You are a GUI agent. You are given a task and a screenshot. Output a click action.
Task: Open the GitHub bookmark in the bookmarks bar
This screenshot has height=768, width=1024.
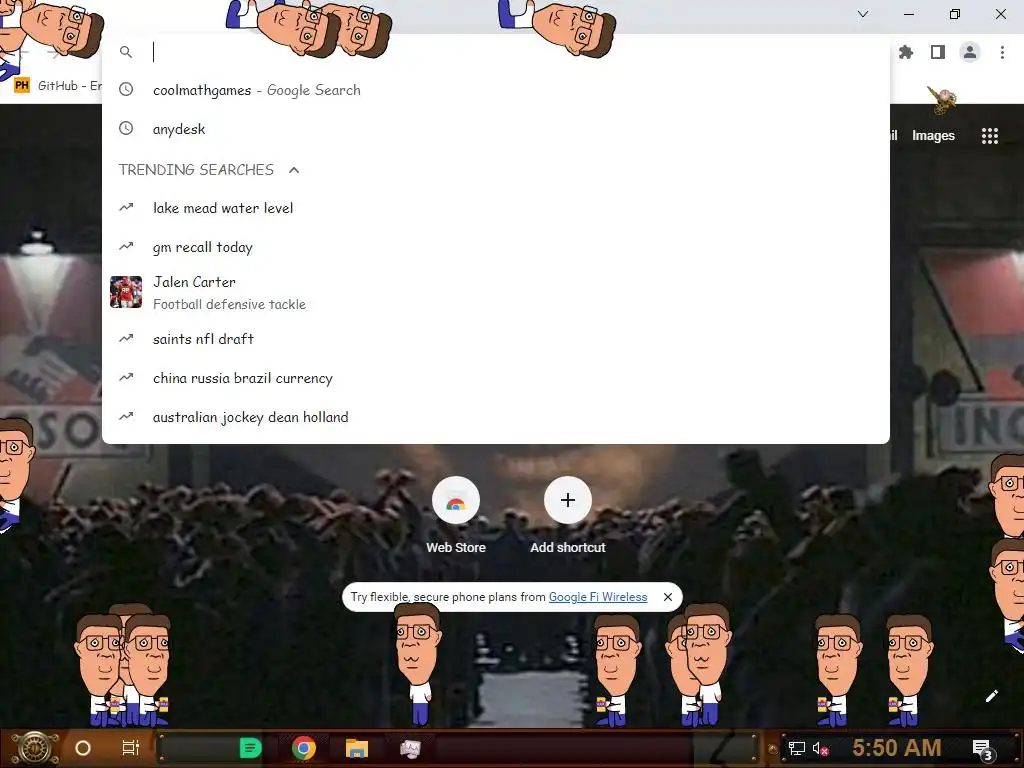pyautogui.click(x=59, y=86)
